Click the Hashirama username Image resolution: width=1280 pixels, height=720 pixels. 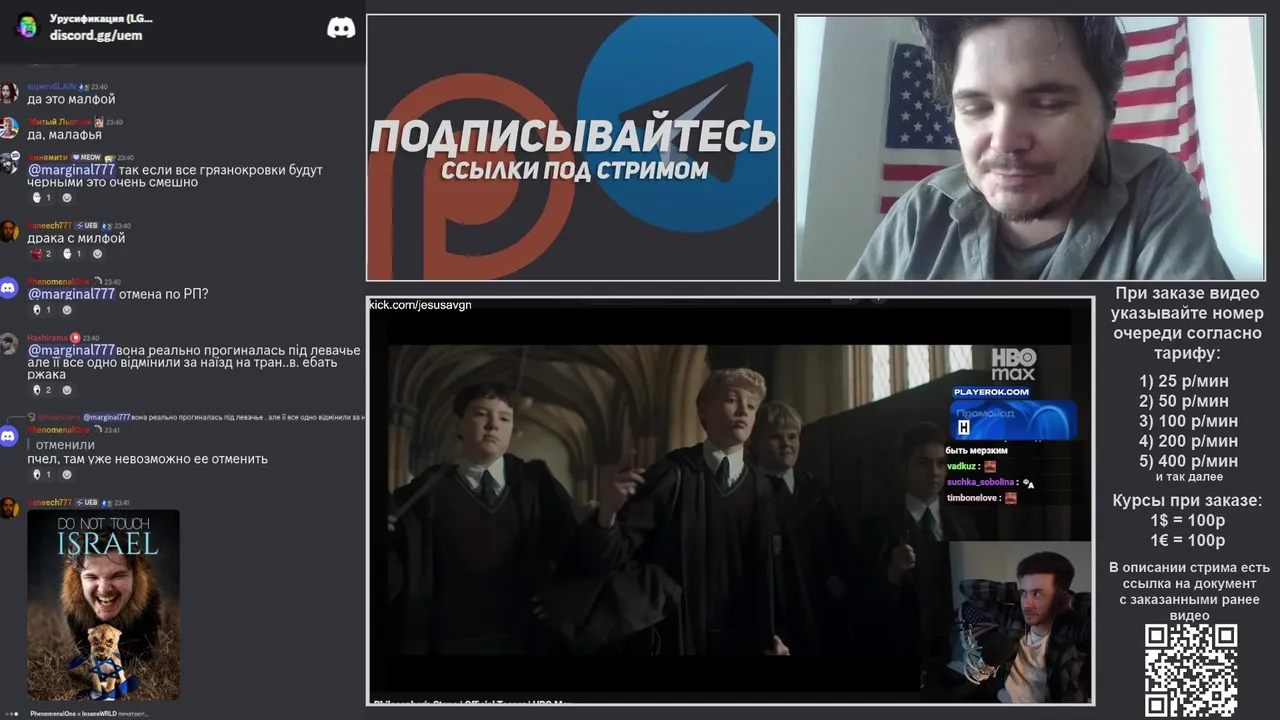47,338
